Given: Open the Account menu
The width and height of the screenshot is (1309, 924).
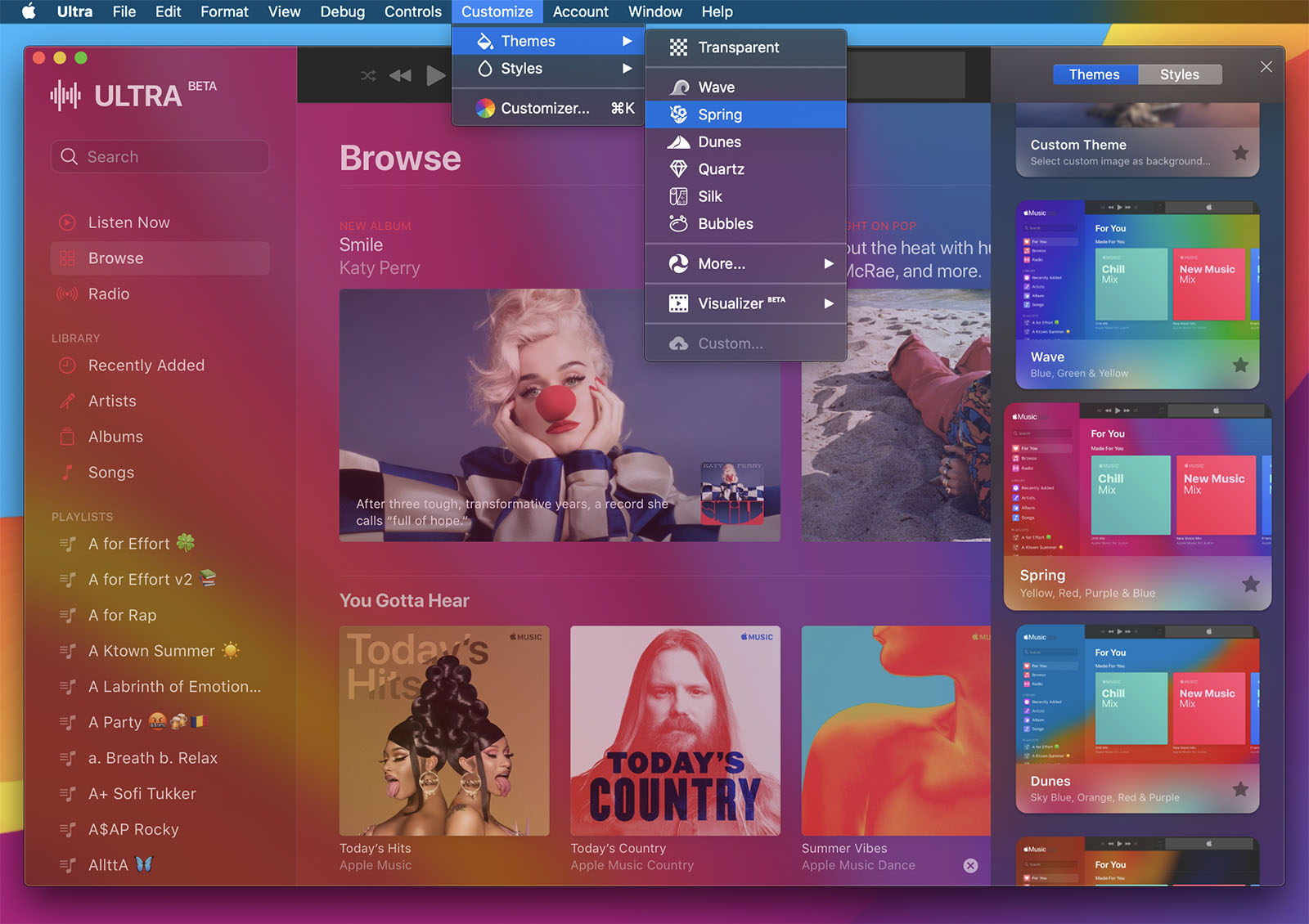Looking at the screenshot, I should pyautogui.click(x=580, y=11).
